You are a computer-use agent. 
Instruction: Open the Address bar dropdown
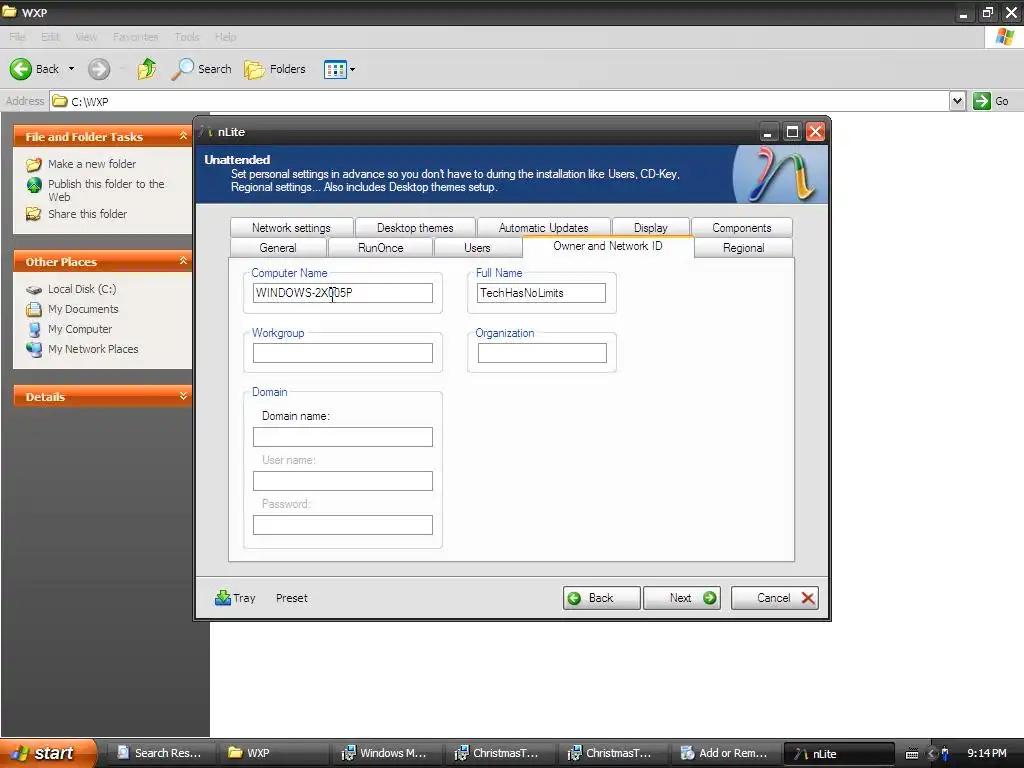pyautogui.click(x=957, y=101)
